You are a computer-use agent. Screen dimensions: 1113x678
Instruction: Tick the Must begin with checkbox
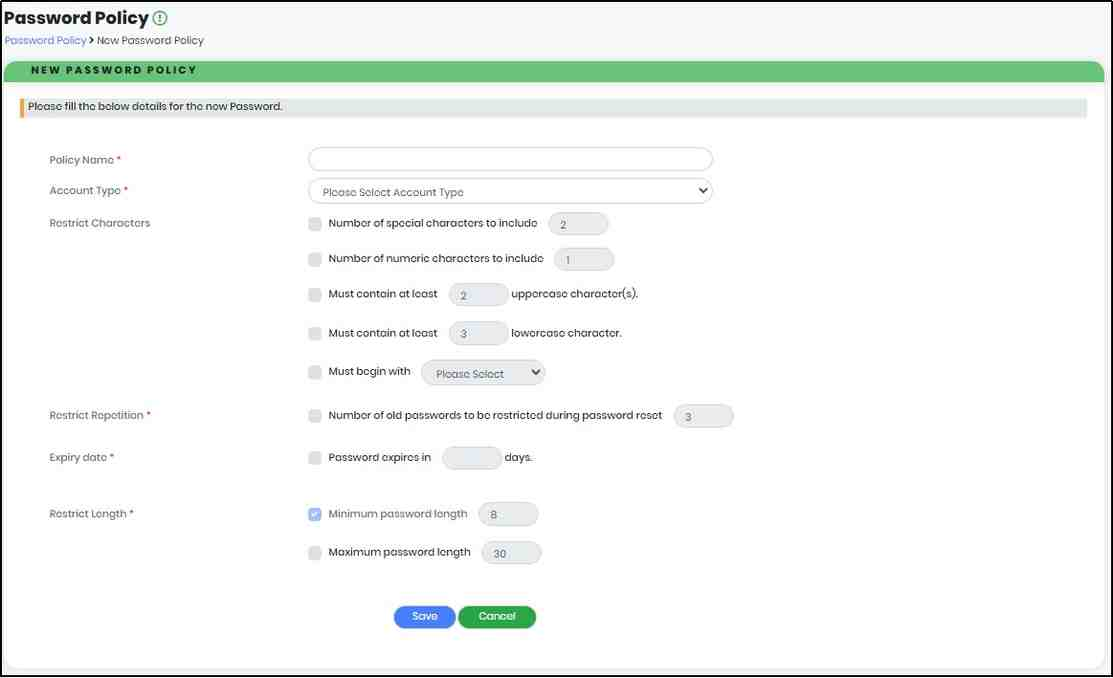(314, 372)
